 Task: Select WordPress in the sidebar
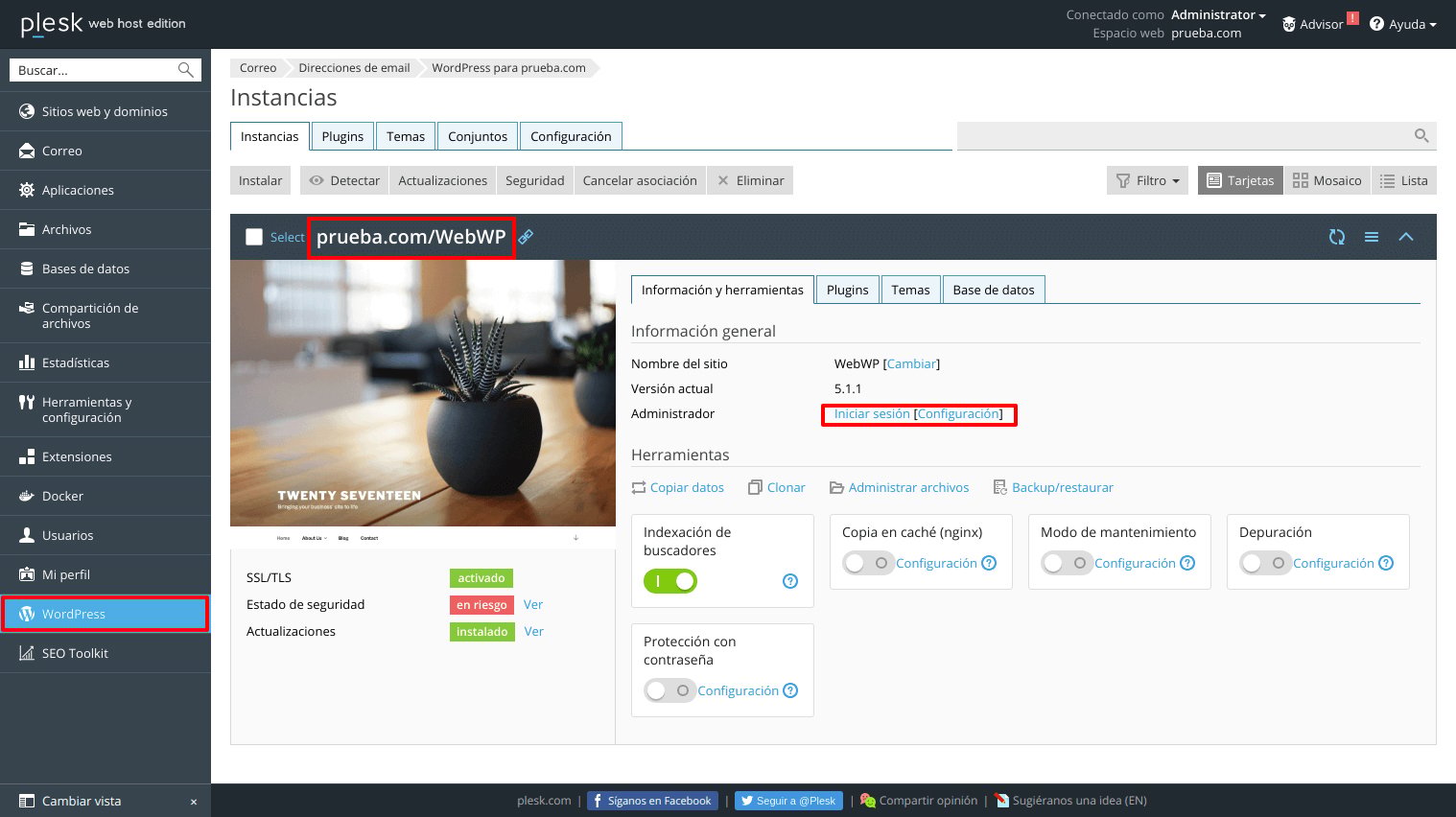click(105, 614)
